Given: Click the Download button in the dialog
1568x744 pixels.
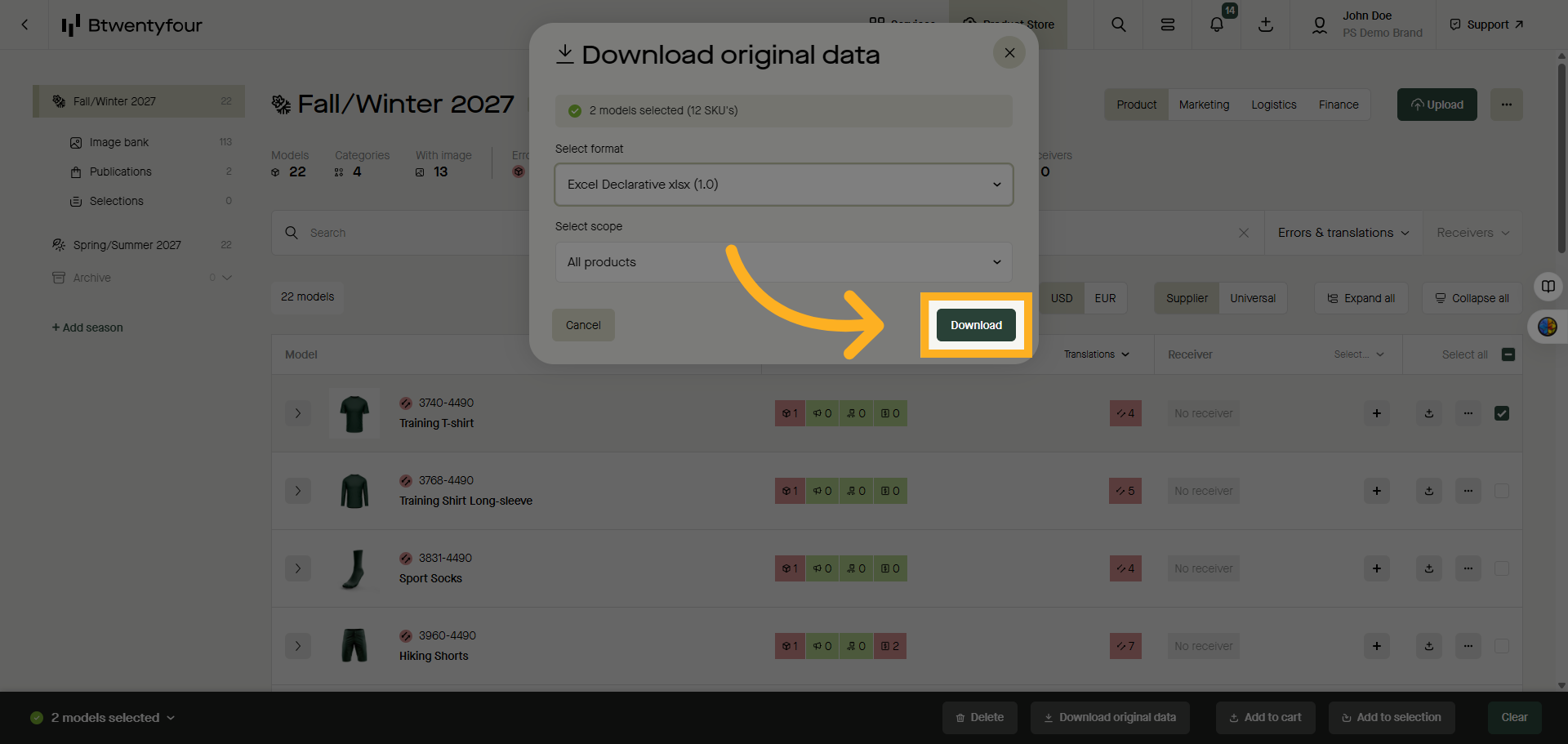Looking at the screenshot, I should 975,325.
